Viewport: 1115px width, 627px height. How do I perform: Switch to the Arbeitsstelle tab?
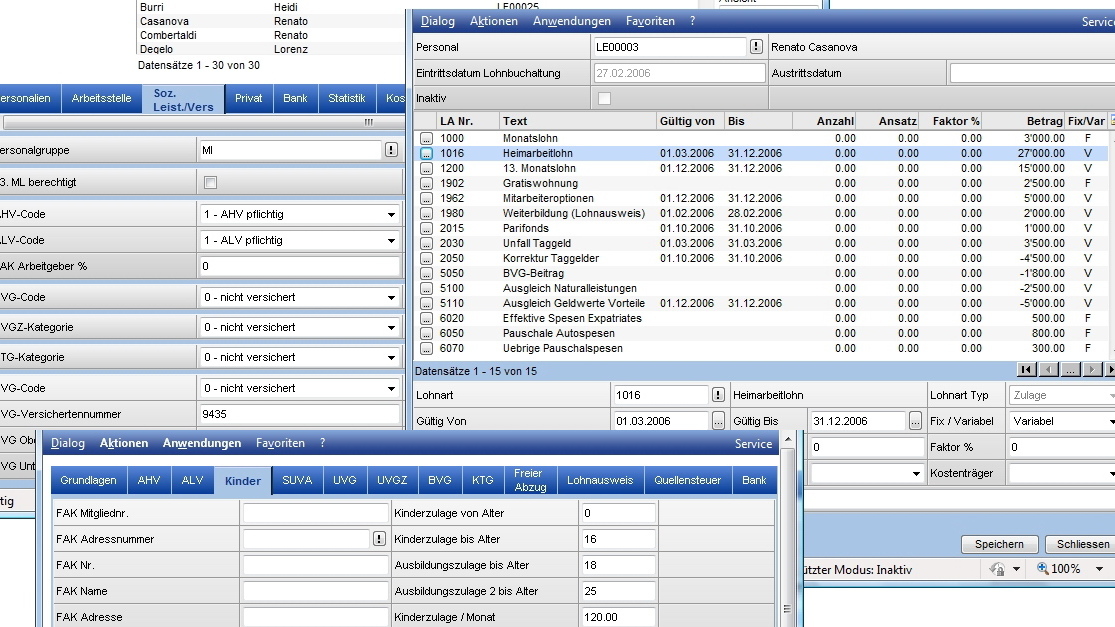point(102,98)
